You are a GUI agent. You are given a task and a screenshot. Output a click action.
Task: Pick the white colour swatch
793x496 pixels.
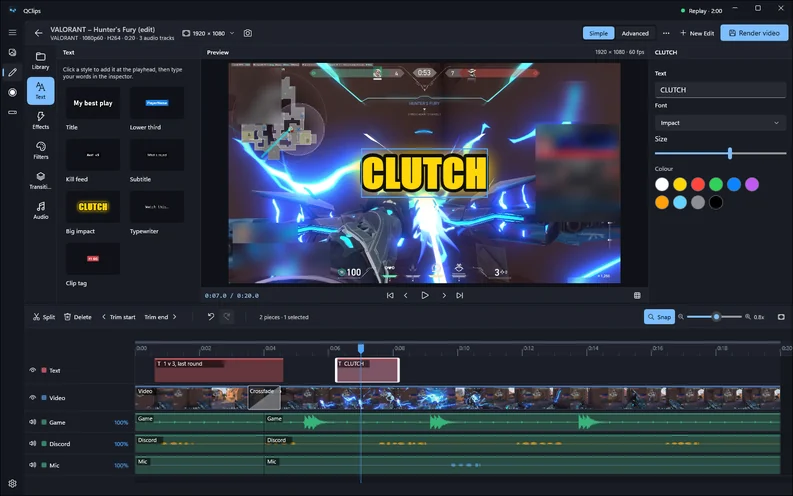(662, 185)
